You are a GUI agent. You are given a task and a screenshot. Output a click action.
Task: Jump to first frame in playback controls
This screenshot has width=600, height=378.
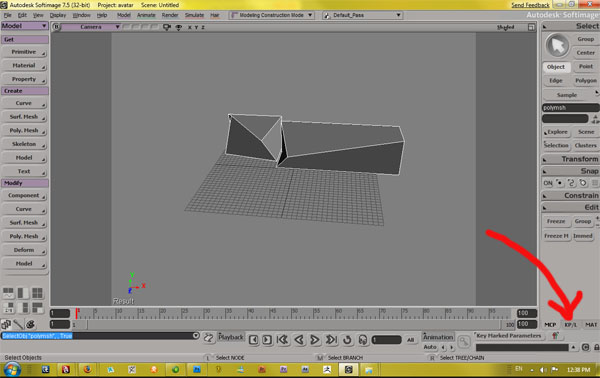(x=282, y=340)
